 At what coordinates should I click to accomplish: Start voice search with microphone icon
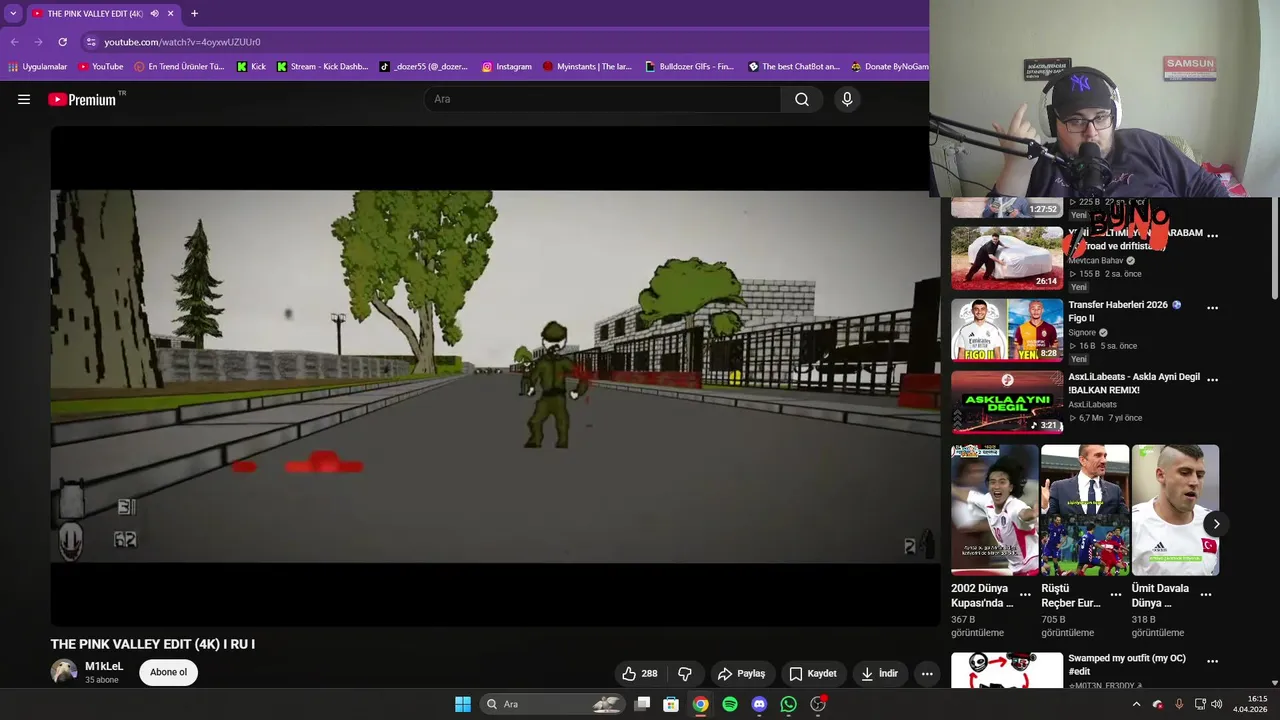coord(847,99)
